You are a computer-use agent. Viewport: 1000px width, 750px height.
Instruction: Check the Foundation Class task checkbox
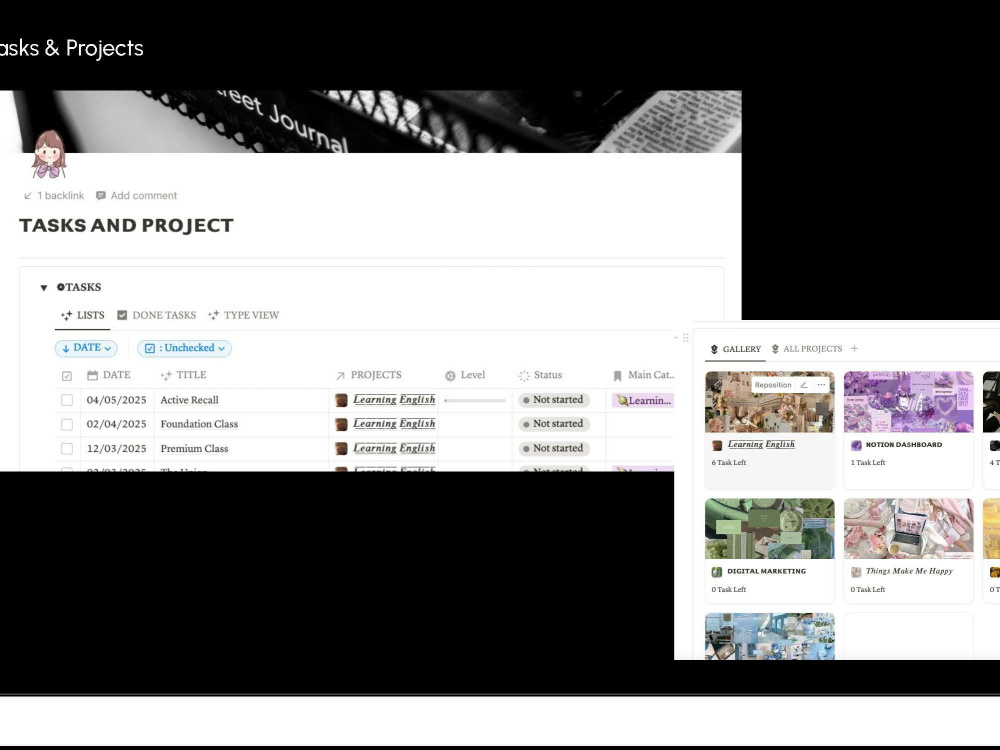(67, 424)
